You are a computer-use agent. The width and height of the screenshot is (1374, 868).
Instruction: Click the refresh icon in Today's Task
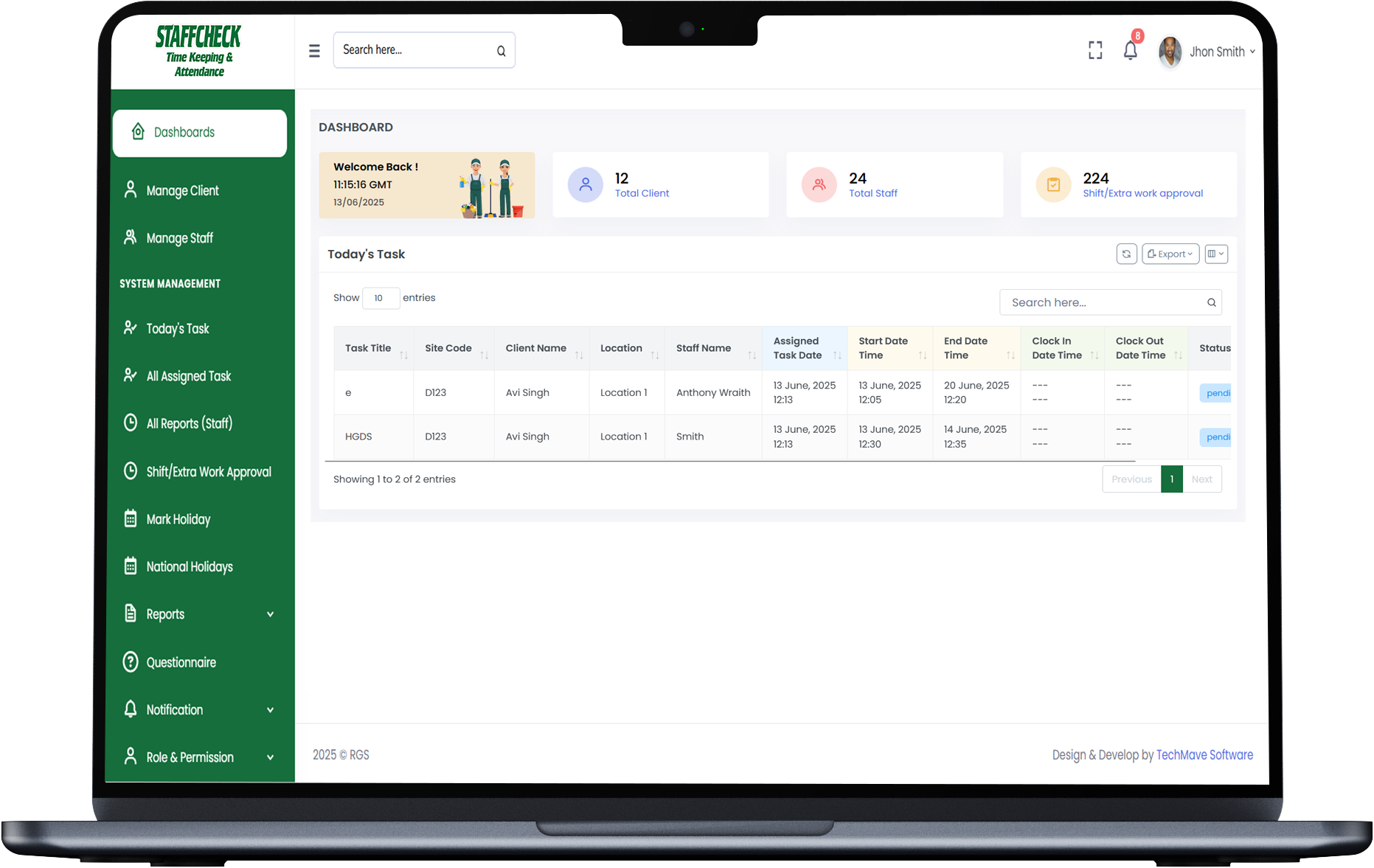pyautogui.click(x=1126, y=254)
